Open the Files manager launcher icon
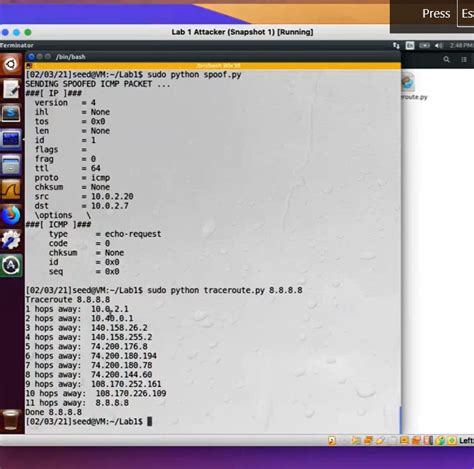The image size is (474, 469). [x=11, y=164]
